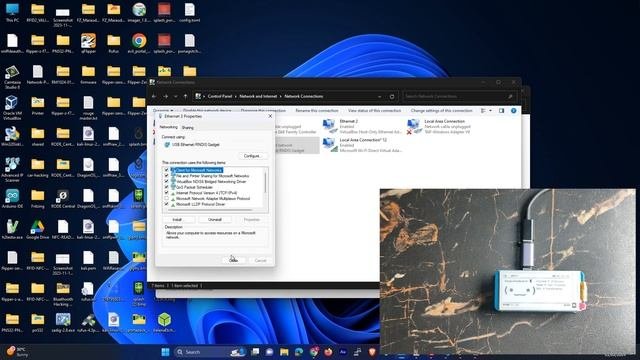Viewport: 640px width, 360px height.
Task: Uncheck VirtualBox NDIS6 Bridged Networking Driver
Action: pos(166,182)
